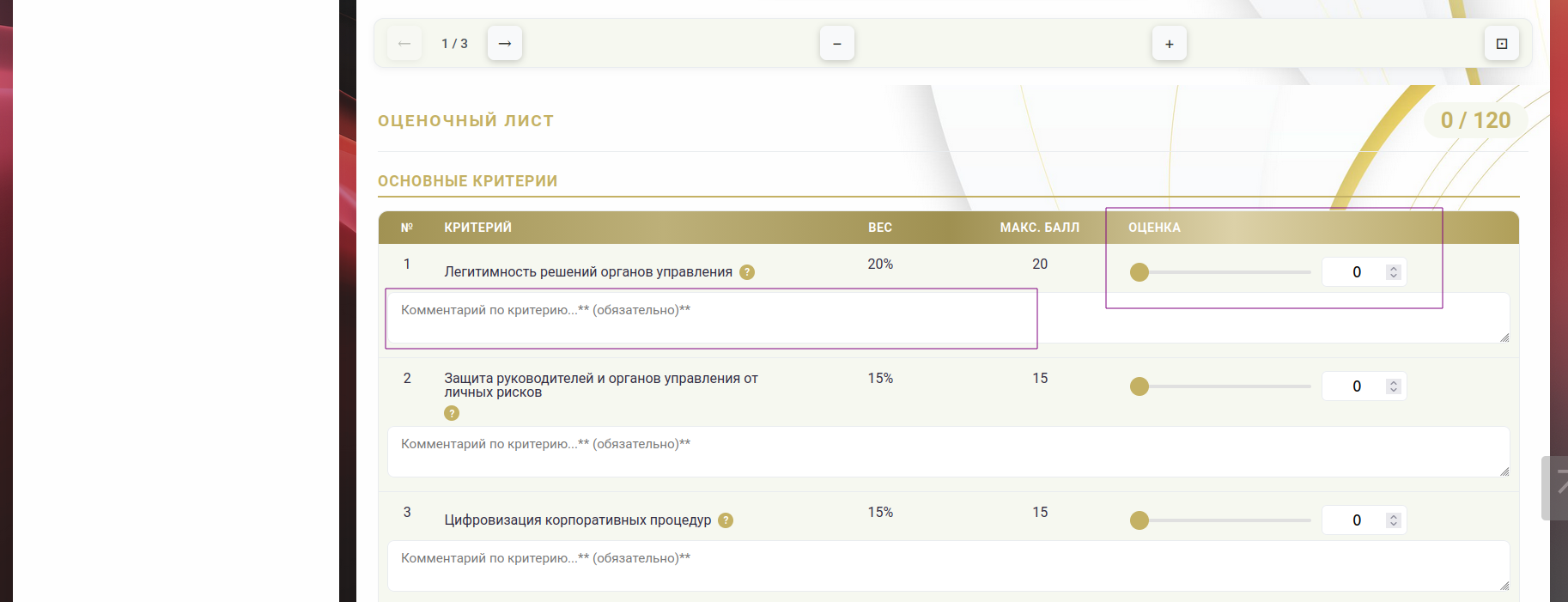Increase criterion 2 score using stepper arrows
Image resolution: width=1568 pixels, height=602 pixels.
[x=1394, y=382]
